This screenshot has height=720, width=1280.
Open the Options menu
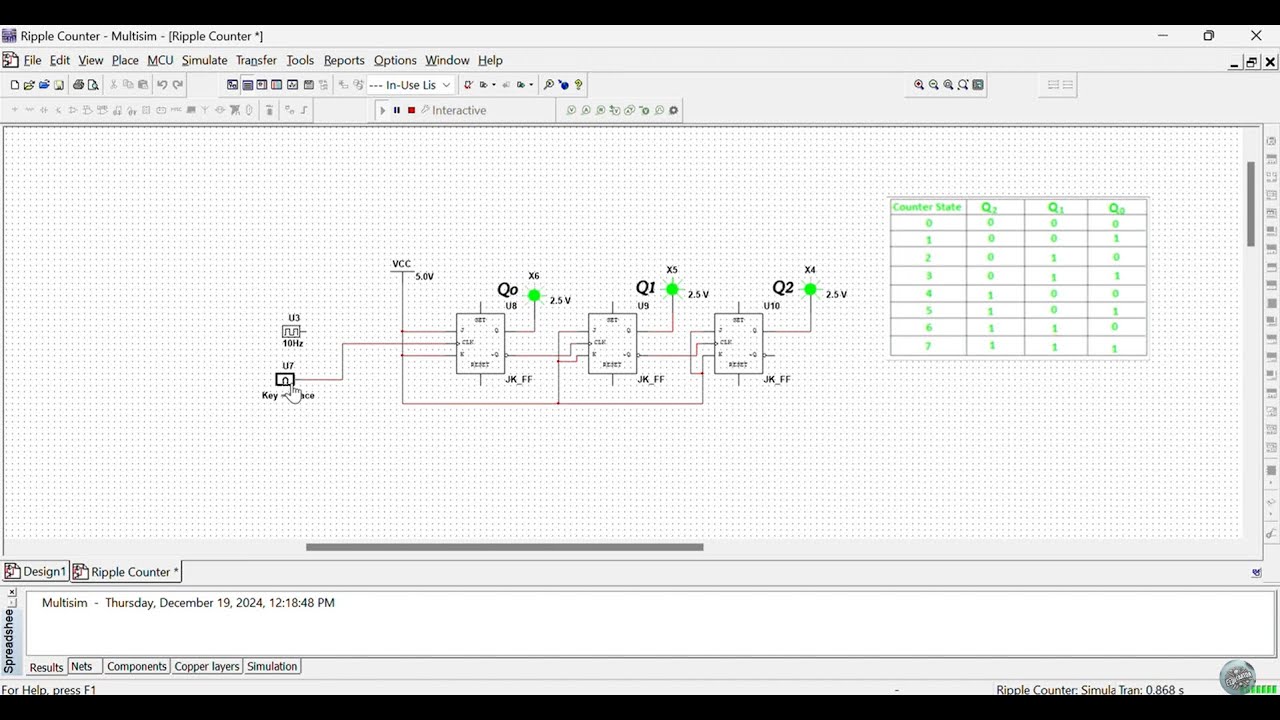tap(395, 60)
